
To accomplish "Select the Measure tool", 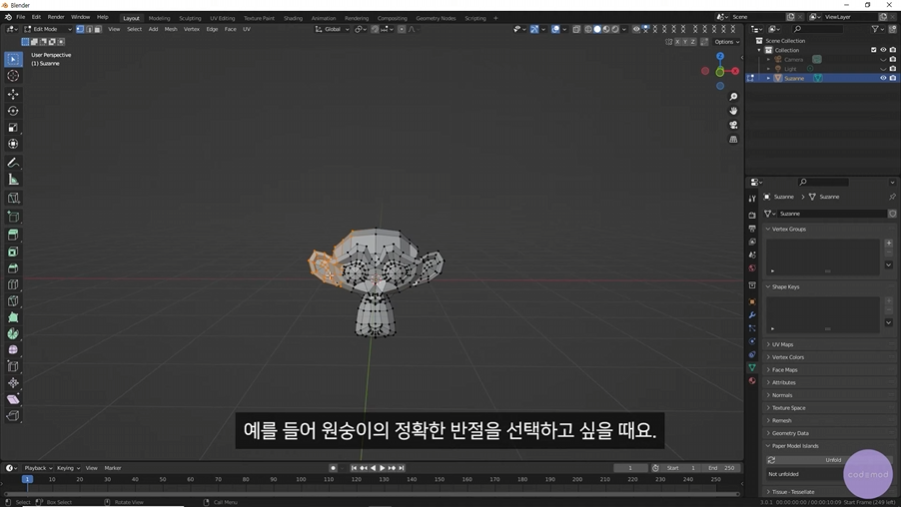I will click(x=13, y=180).
